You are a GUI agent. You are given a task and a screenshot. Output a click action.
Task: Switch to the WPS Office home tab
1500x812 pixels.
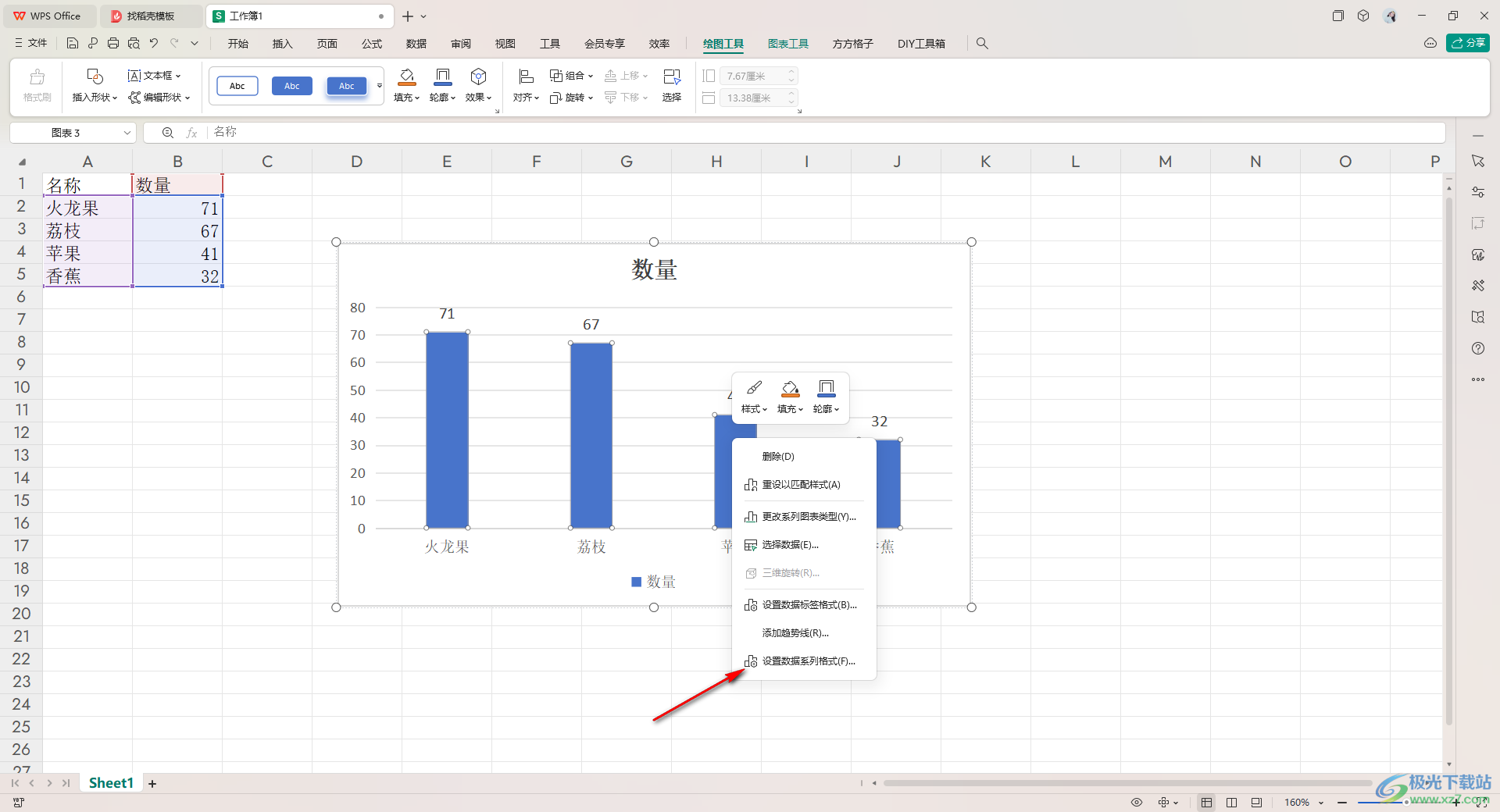(48, 16)
